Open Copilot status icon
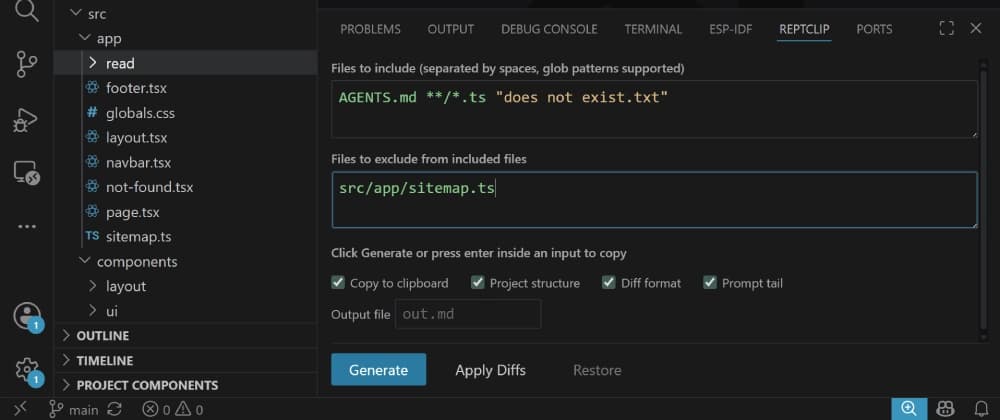The width and height of the screenshot is (1000, 420). [x=945, y=409]
